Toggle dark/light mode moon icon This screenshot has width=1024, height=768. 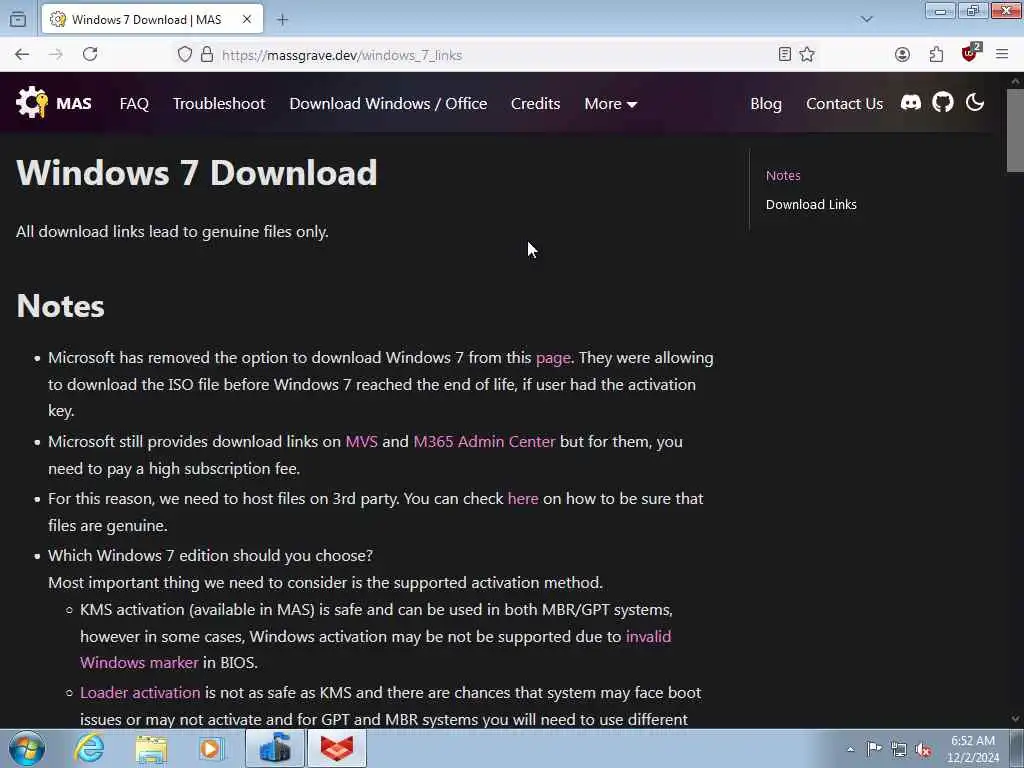(975, 103)
